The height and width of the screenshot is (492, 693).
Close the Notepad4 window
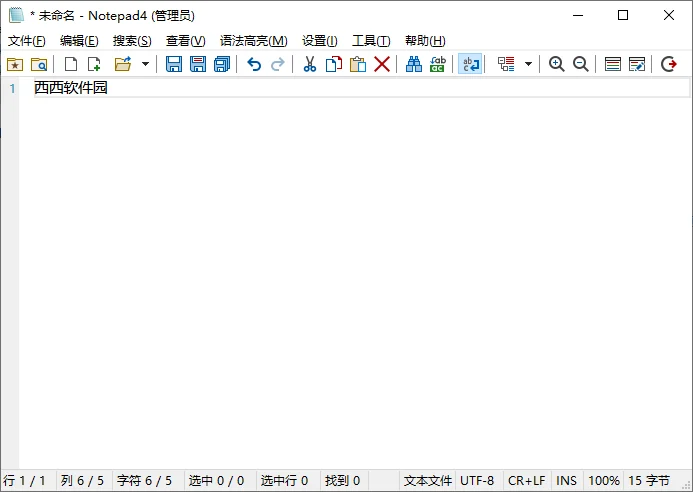(669, 15)
